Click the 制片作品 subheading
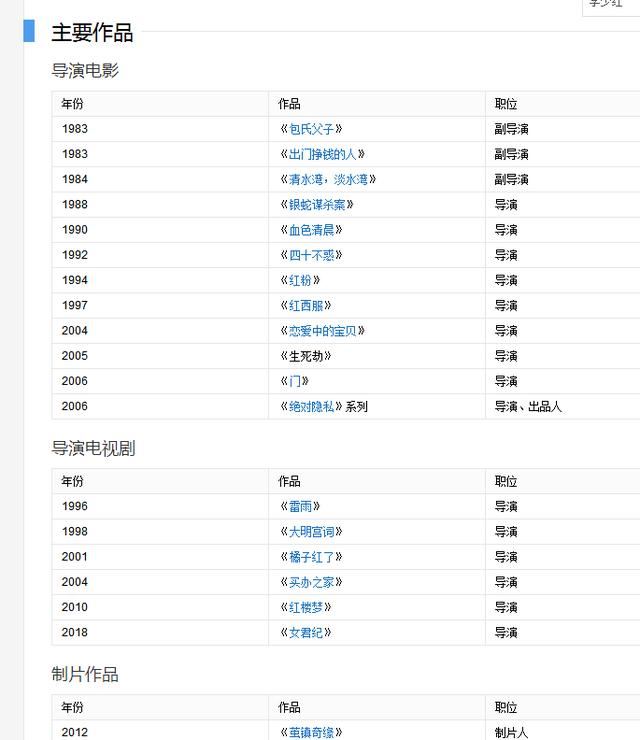The width and height of the screenshot is (640, 740). (x=85, y=674)
